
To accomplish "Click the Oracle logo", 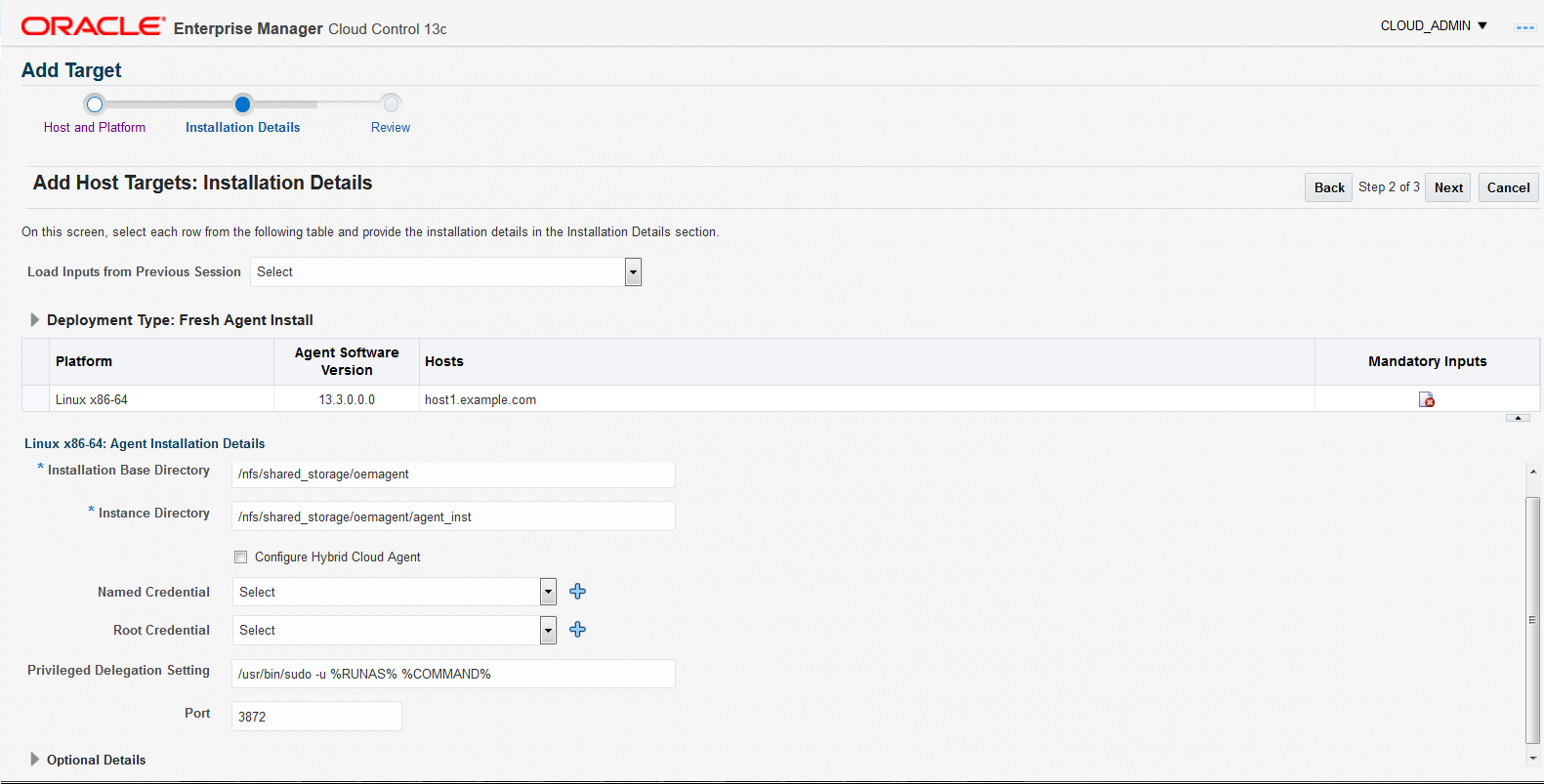I will click(x=93, y=26).
